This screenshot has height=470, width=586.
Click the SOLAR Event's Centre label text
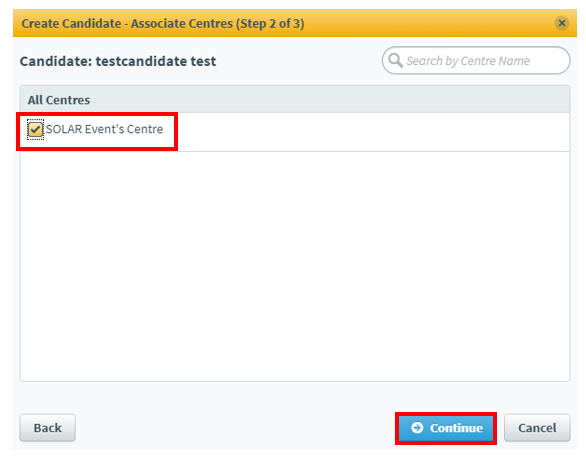[104, 129]
